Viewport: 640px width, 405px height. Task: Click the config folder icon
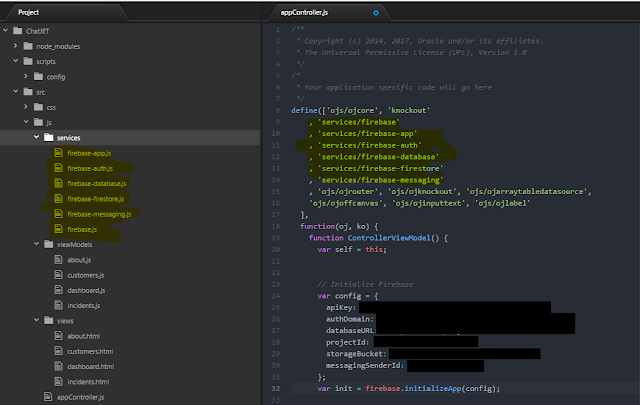point(38,76)
